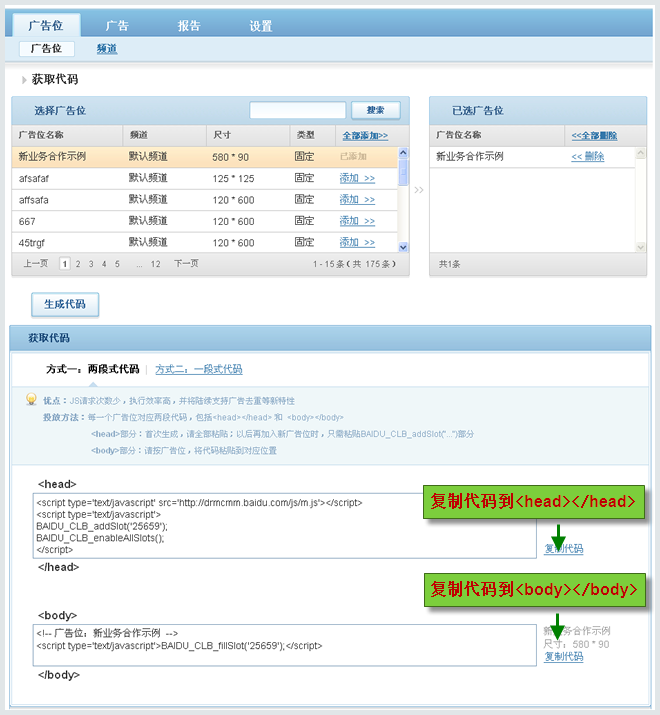Click <<全部删除 link
This screenshot has height=715, width=660.
(x=594, y=135)
